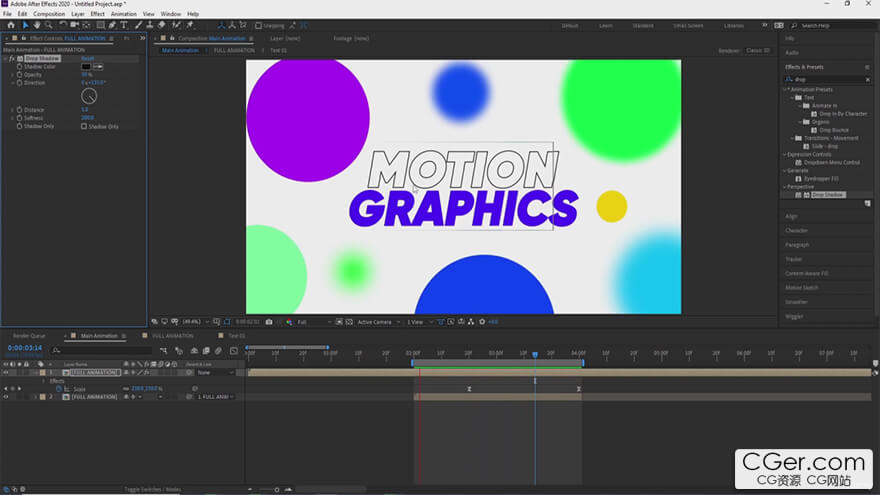Open the Wiggler panel

tap(794, 317)
